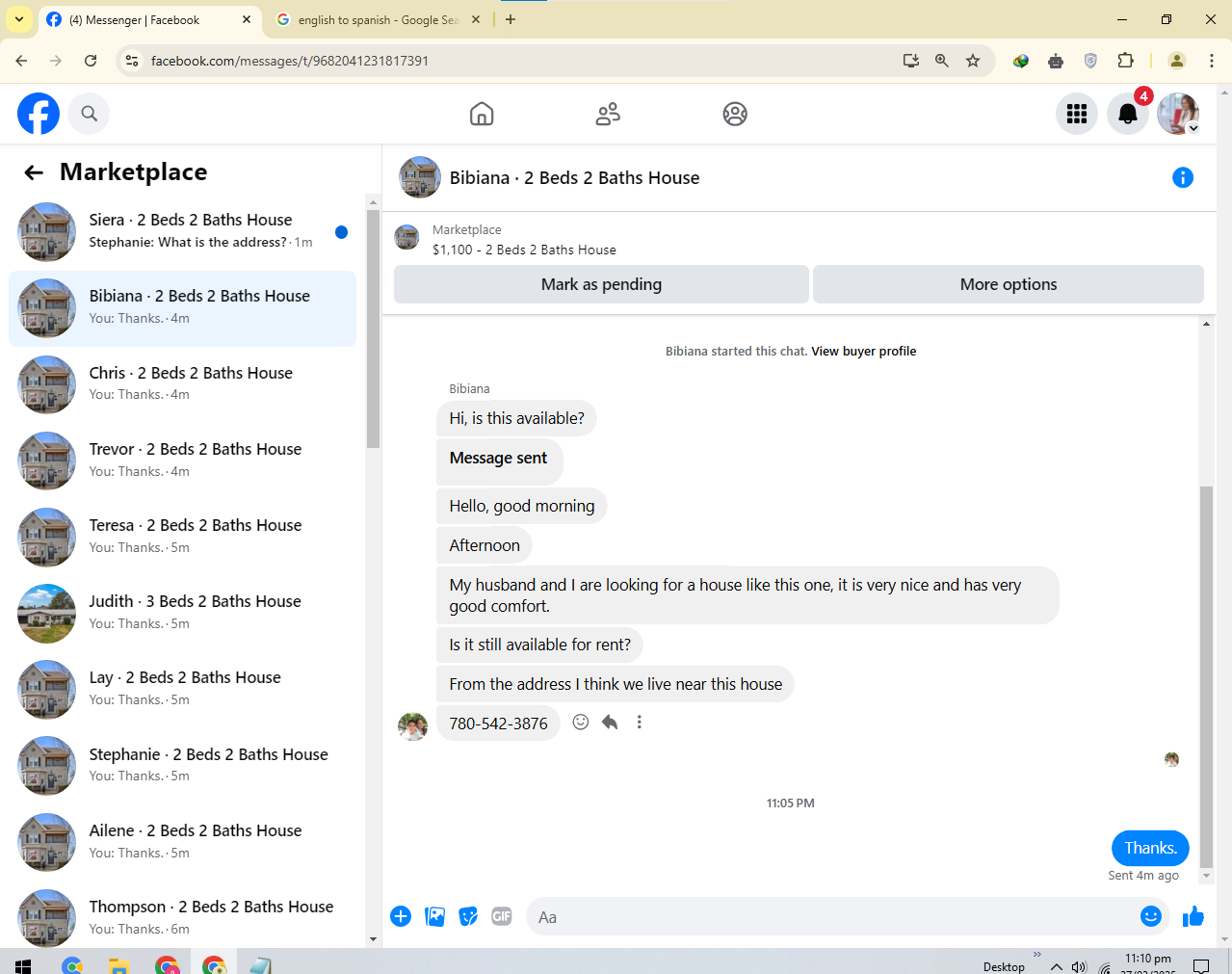Open the Facebook menu grid icon
1232x974 pixels.
click(x=1077, y=114)
